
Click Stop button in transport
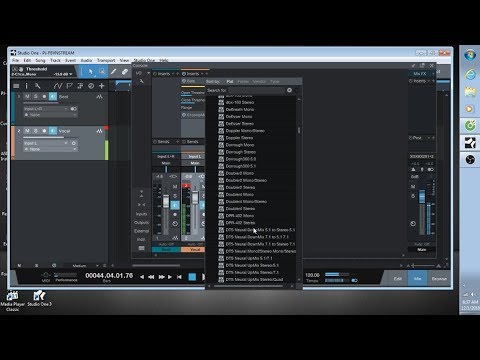click(192, 277)
